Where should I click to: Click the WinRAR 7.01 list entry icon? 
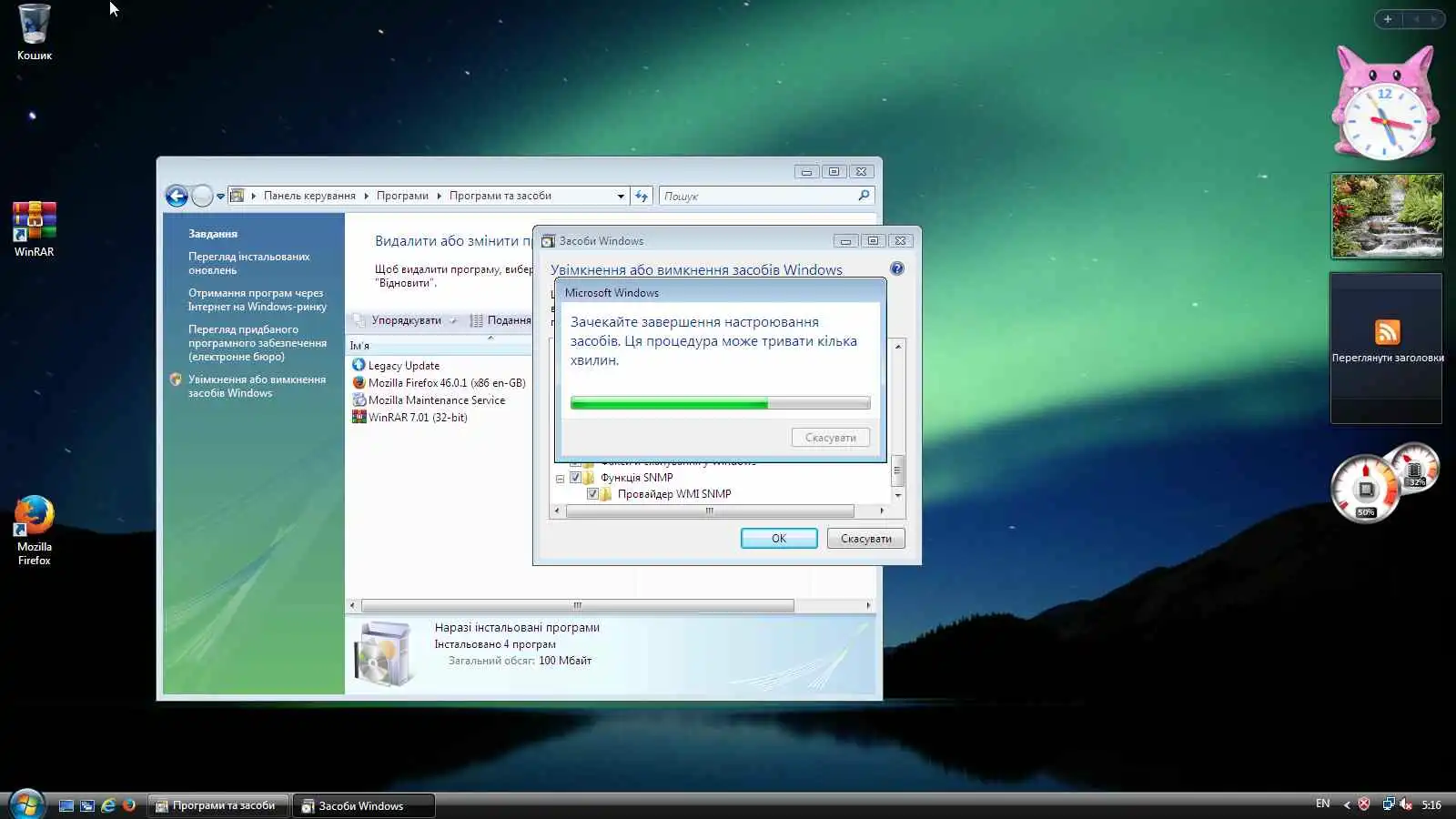[x=359, y=417]
